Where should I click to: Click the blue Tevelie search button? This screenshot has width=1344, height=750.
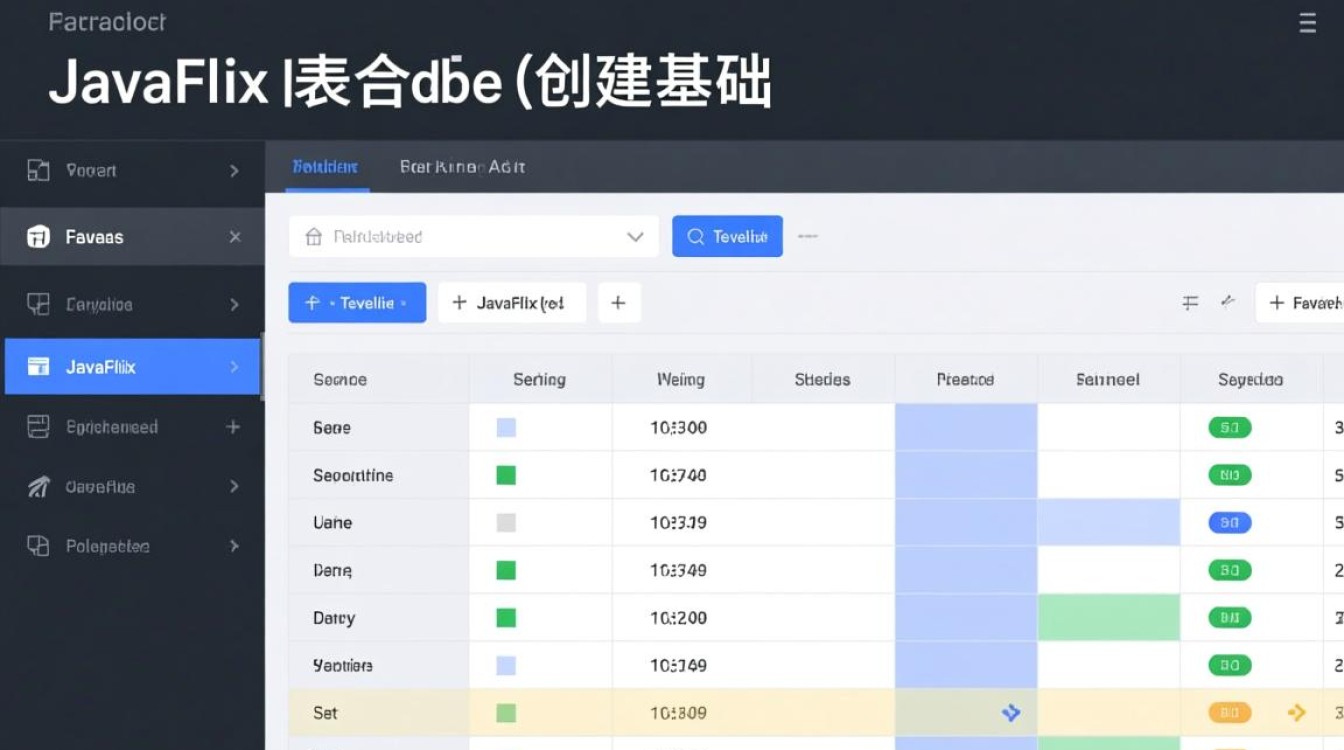(727, 236)
